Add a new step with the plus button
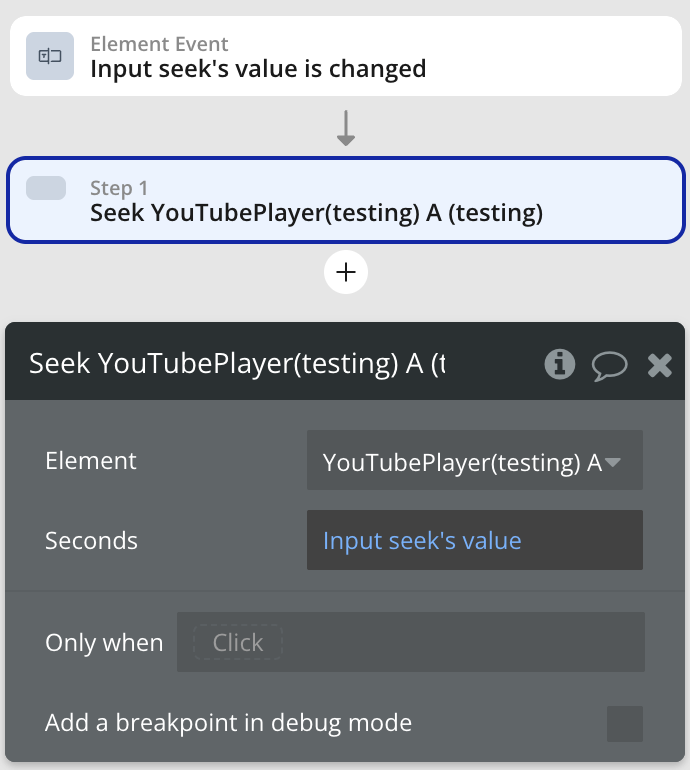 [346, 273]
